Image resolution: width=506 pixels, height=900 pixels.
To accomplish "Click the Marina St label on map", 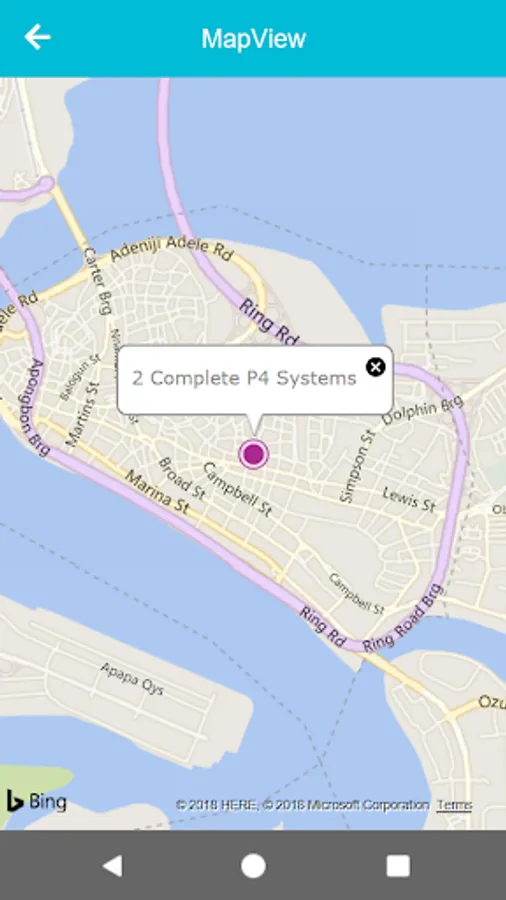I will pos(157,491).
